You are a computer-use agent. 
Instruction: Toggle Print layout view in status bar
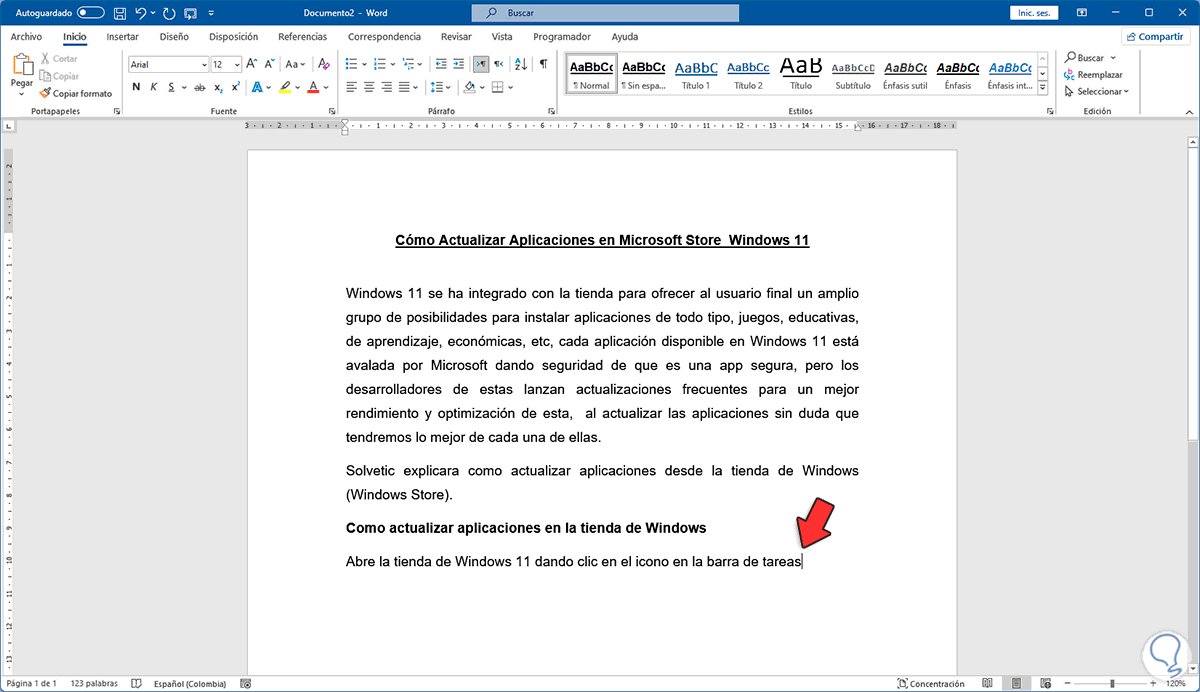click(x=1014, y=684)
